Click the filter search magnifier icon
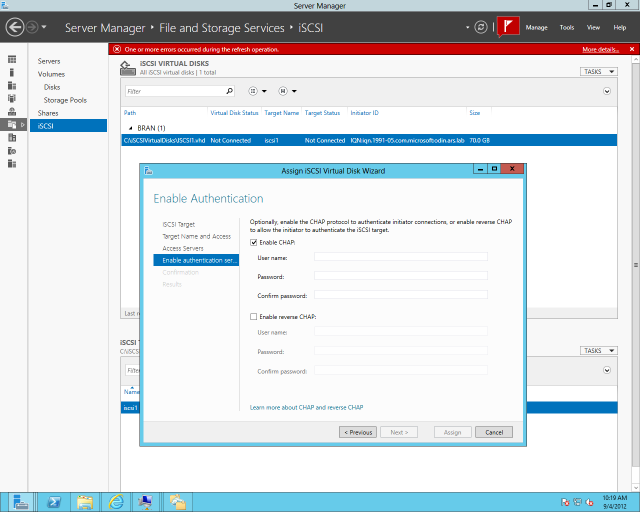 tap(230, 91)
